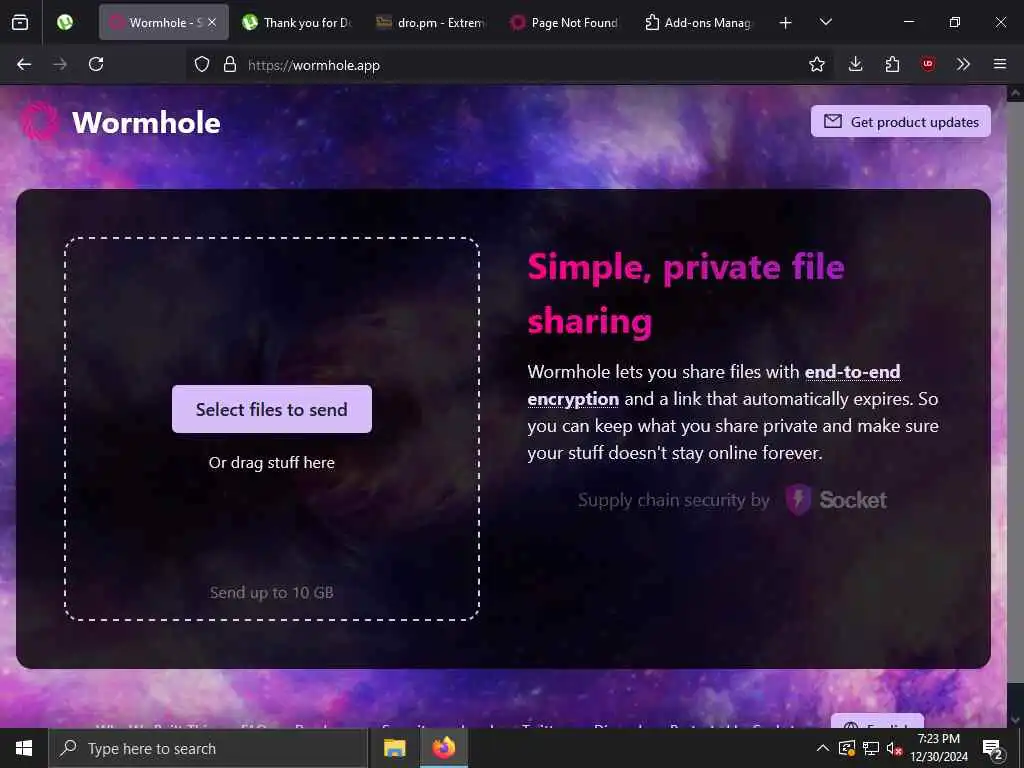Switch to the Page Not Found tab

click(564, 23)
